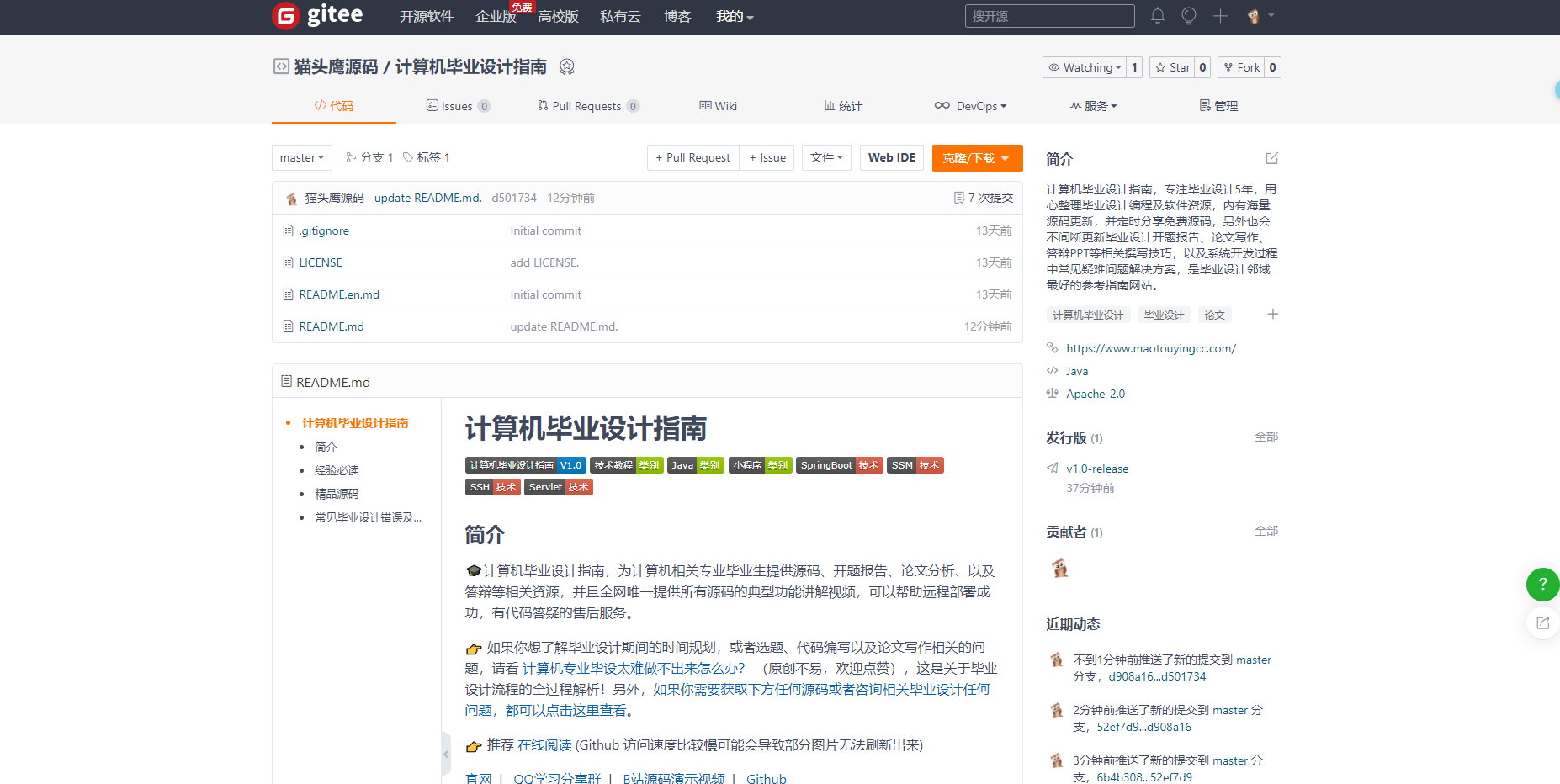Click the + Issue button

click(x=767, y=157)
